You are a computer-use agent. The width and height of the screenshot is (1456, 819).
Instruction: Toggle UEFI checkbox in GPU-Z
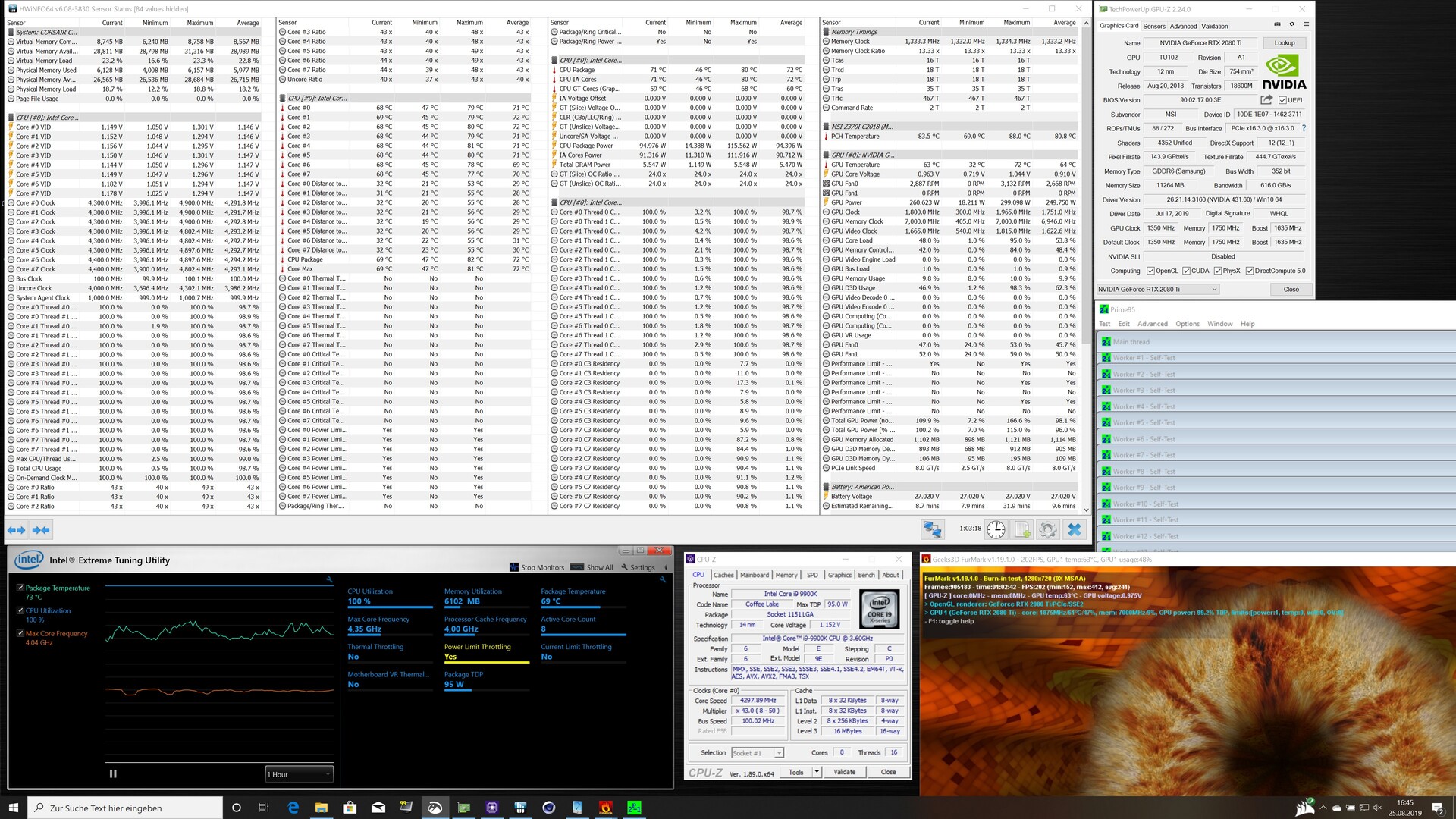coord(1282,100)
